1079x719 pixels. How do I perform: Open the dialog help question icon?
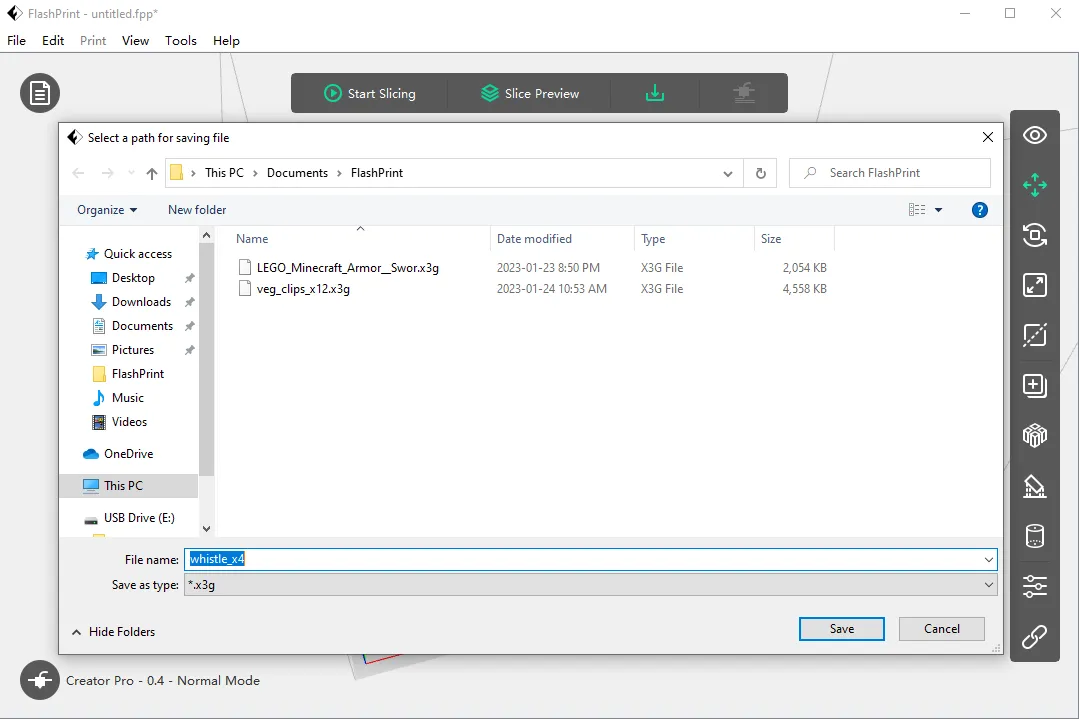(x=979, y=210)
